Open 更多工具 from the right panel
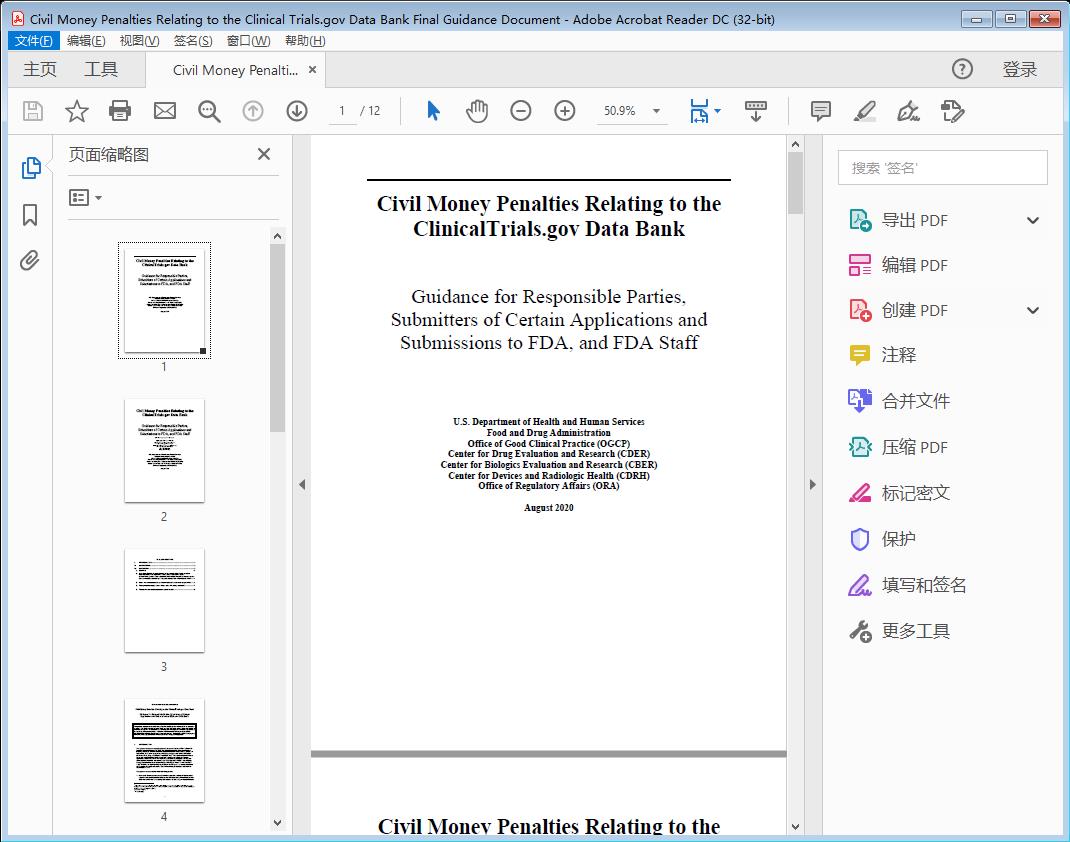Viewport: 1070px width, 842px height. pos(916,631)
